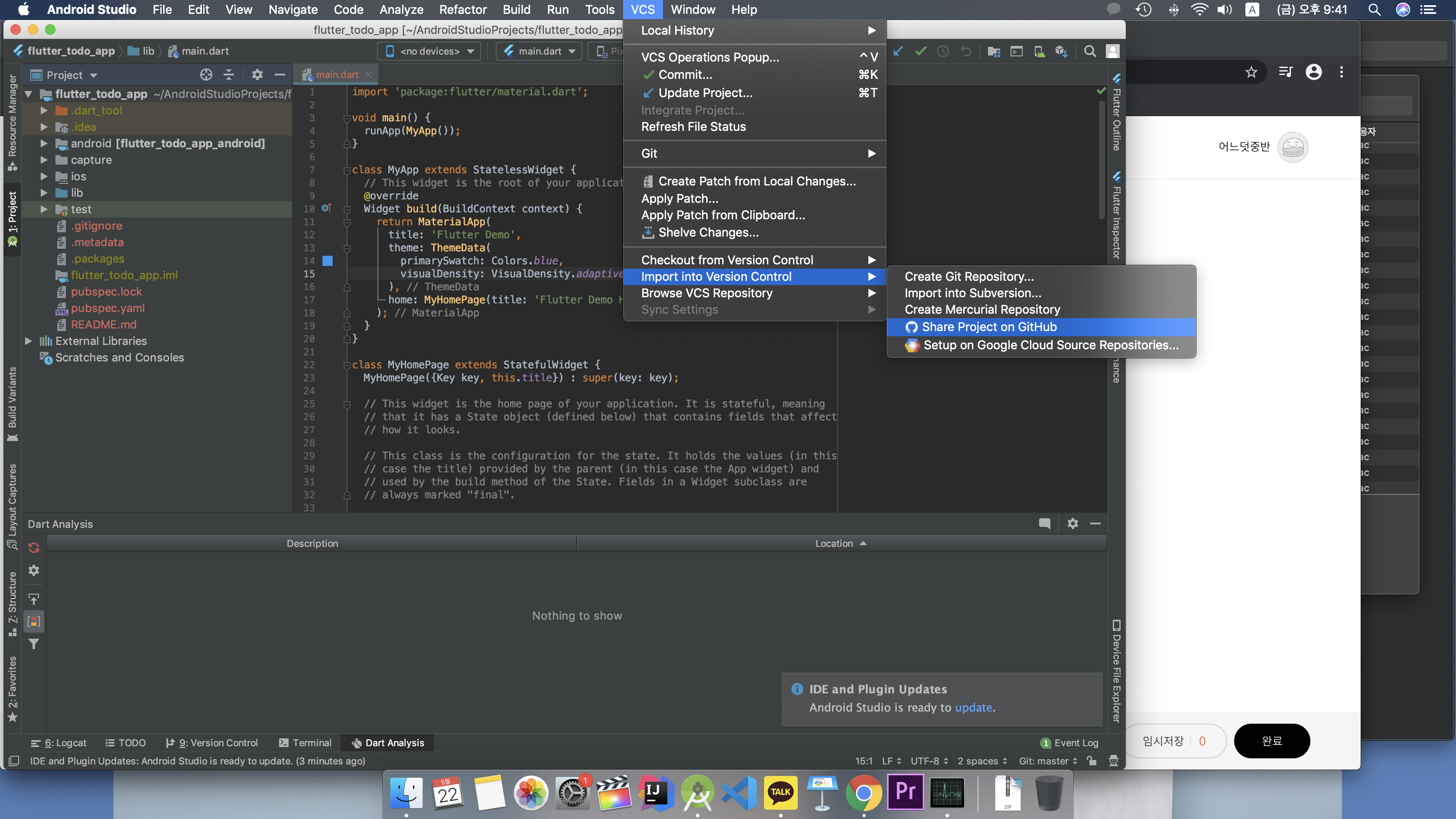Click the blue color swatch on line 14
The width and height of the screenshot is (1456, 819).
coord(327,260)
